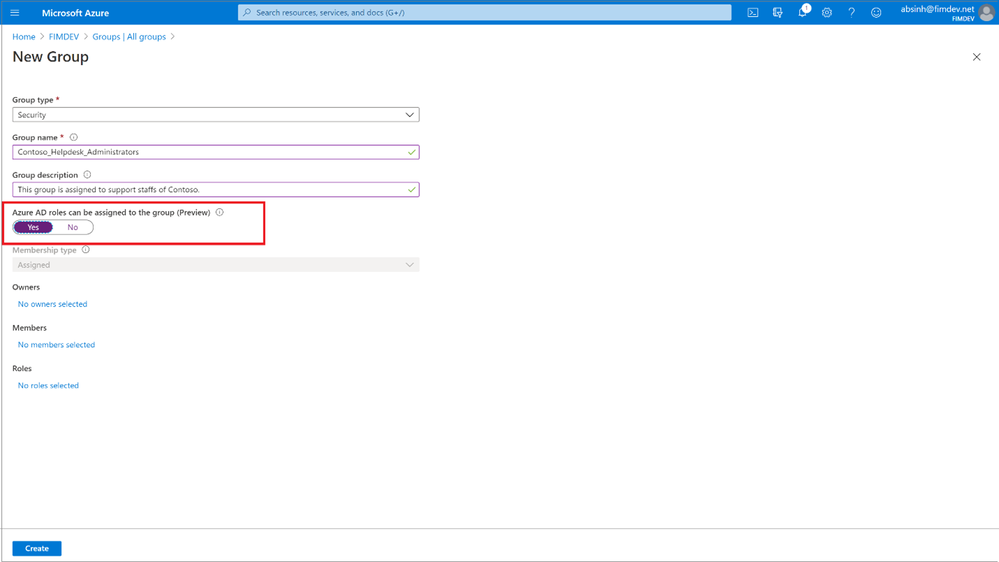Open the Group type Security dropdown
The image size is (999, 562).
[x=216, y=115]
